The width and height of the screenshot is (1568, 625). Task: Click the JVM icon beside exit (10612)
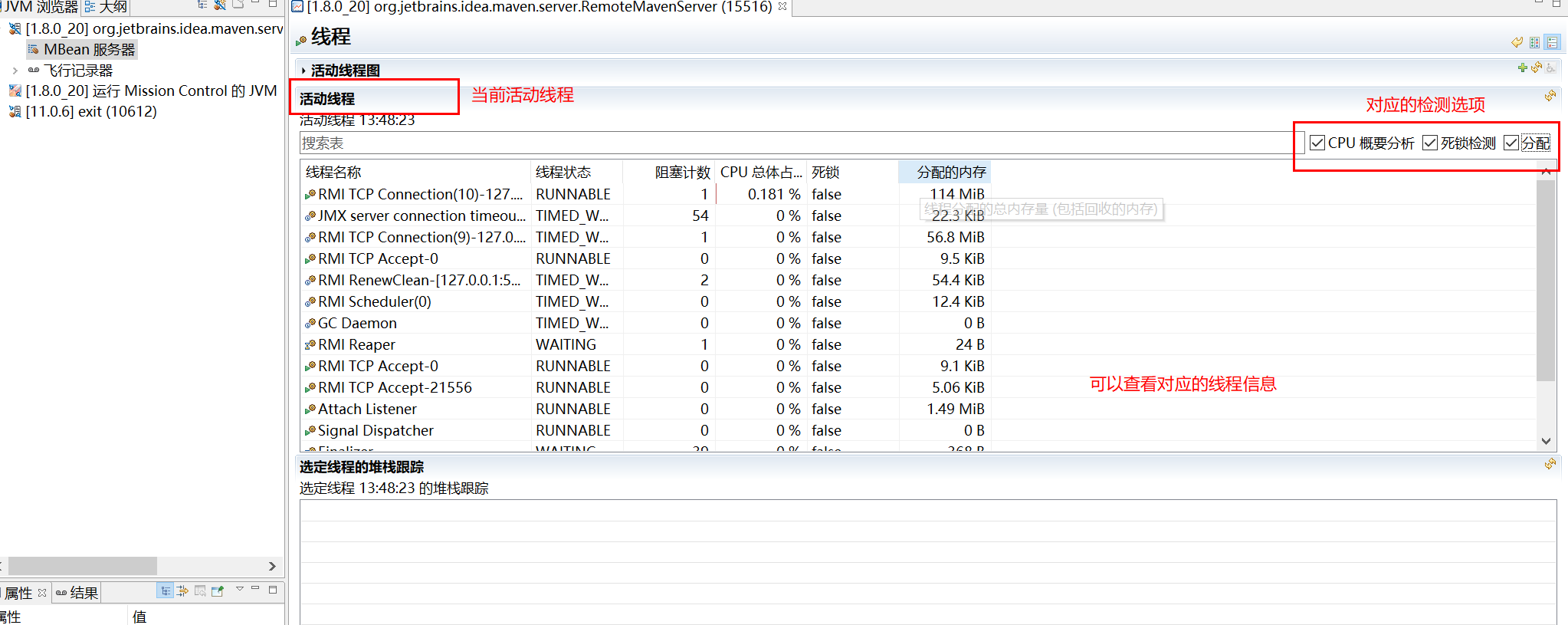pyautogui.click(x=15, y=112)
